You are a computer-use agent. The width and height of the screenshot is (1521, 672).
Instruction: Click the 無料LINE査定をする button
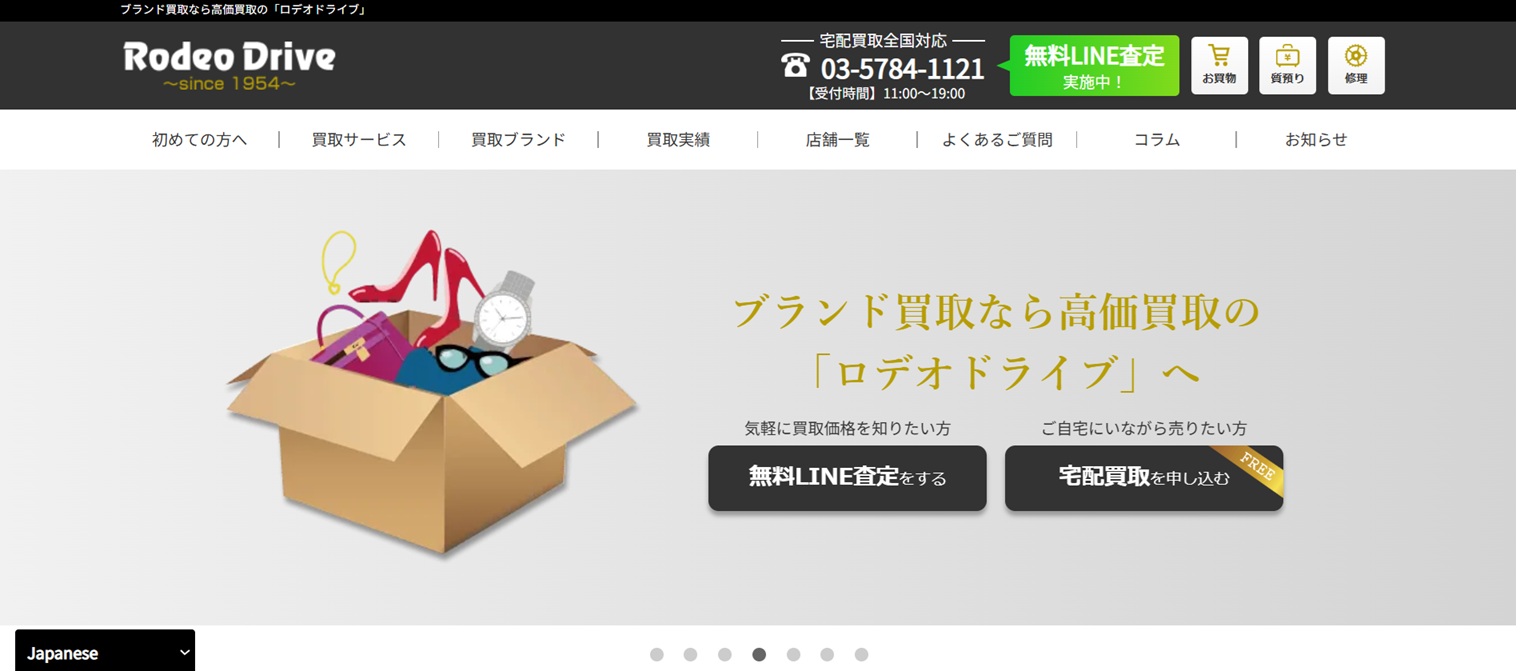pyautogui.click(x=847, y=478)
